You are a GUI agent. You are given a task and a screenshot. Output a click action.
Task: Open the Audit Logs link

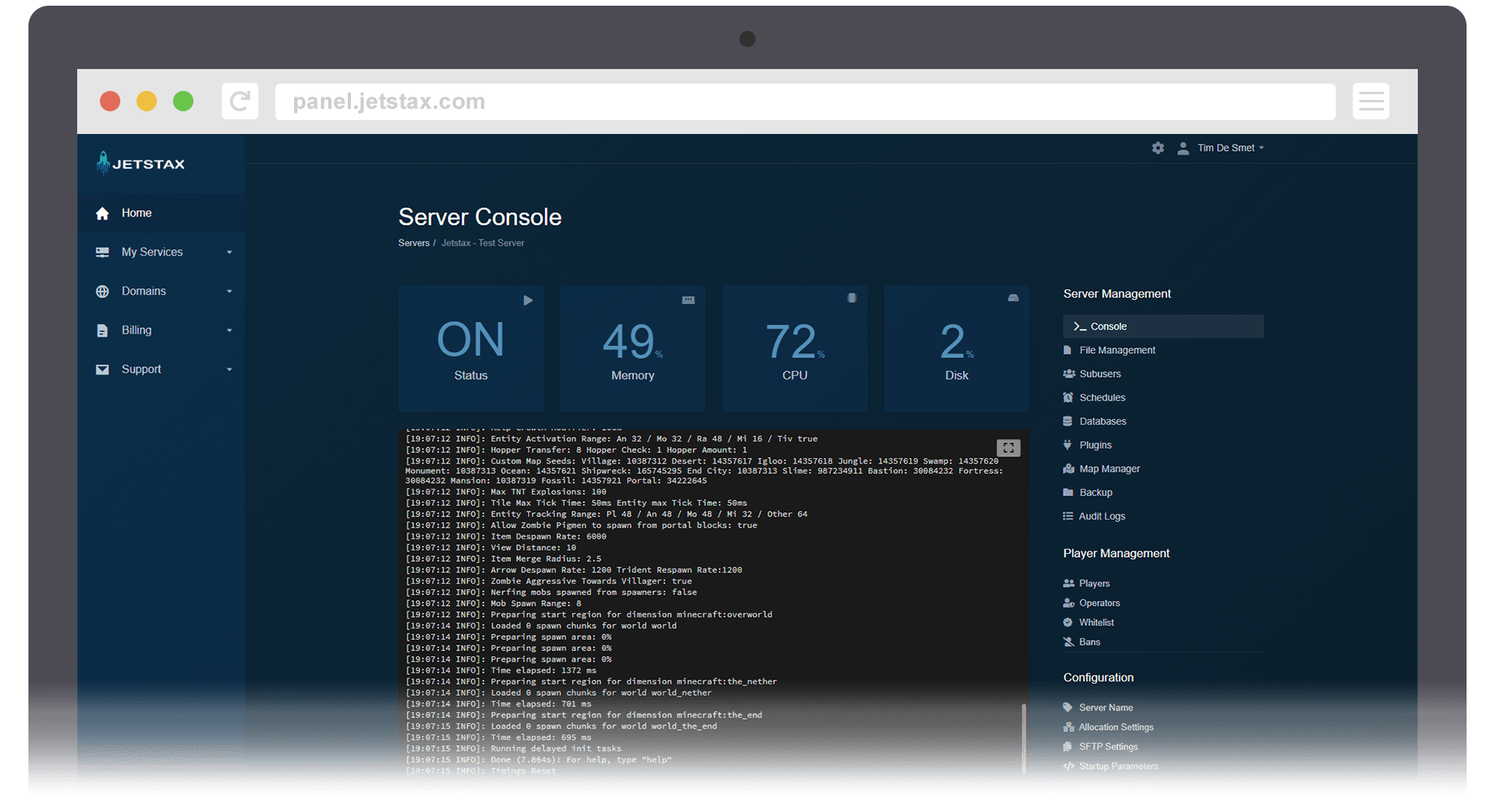1102,516
